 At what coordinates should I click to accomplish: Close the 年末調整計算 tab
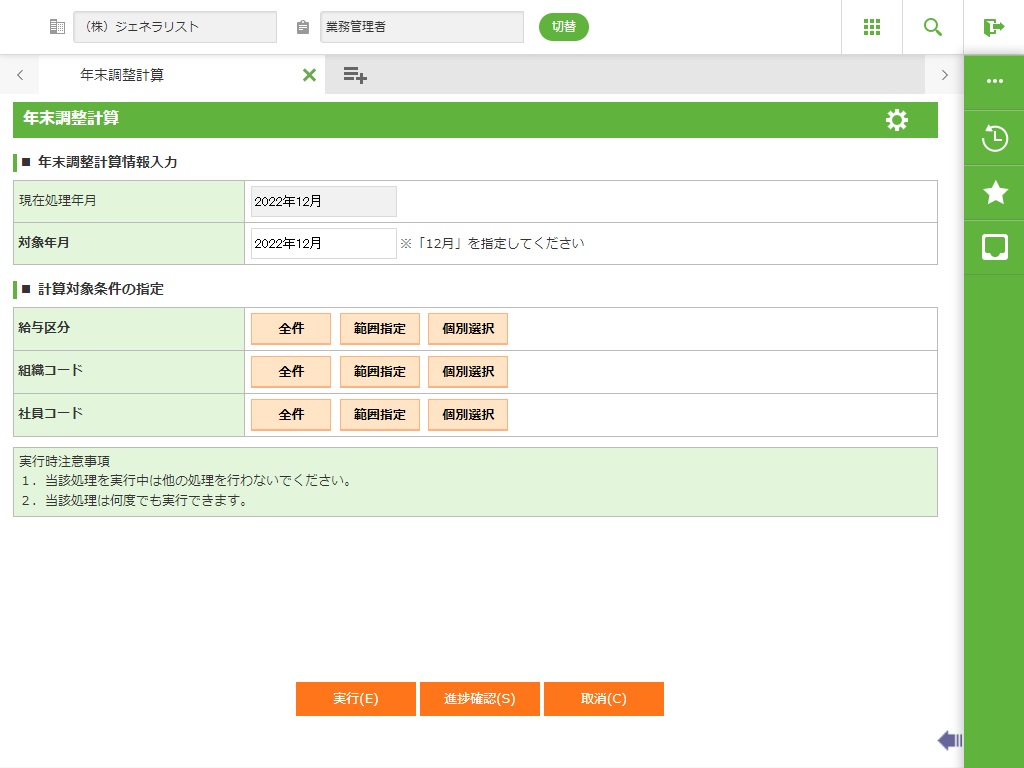pos(309,75)
